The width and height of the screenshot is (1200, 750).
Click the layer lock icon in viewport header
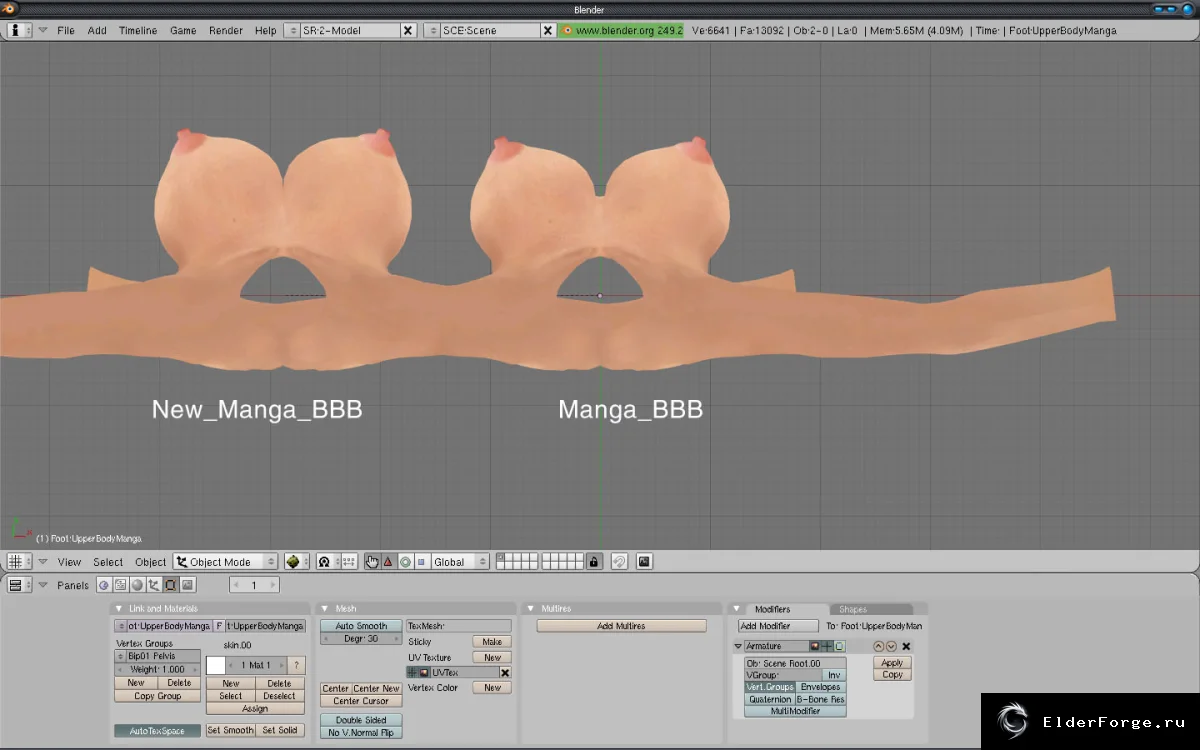595,562
